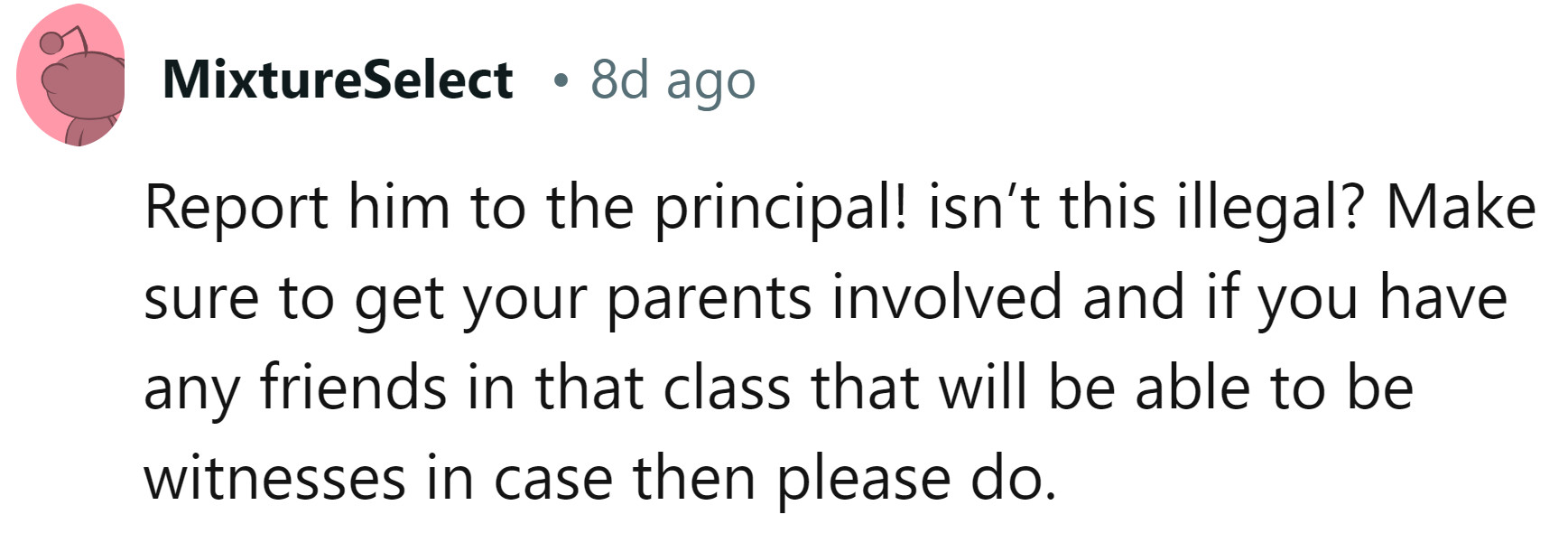
Task: Click the word "friends" in the comment
Action: tap(353, 388)
